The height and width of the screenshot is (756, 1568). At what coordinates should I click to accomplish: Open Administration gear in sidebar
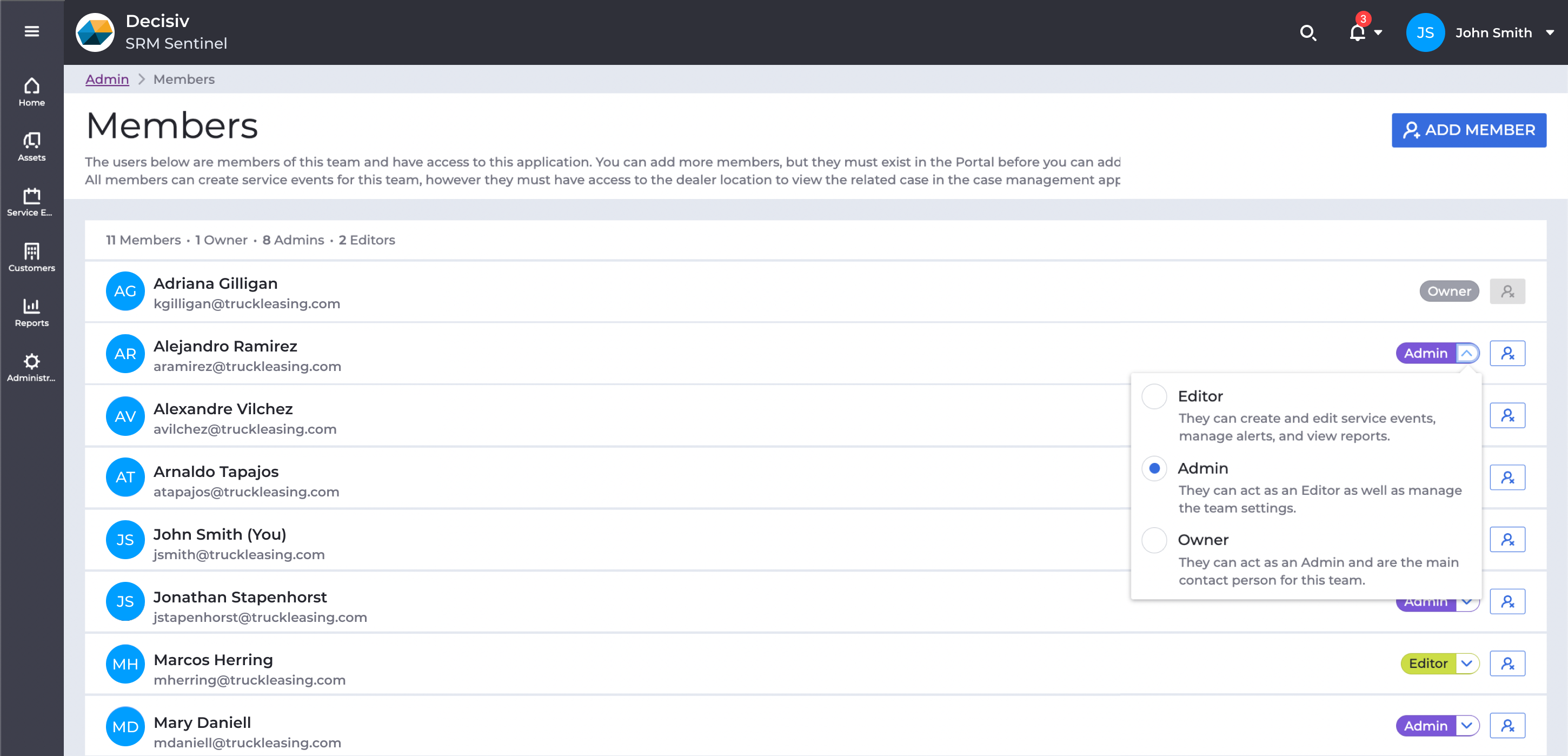coord(32,367)
